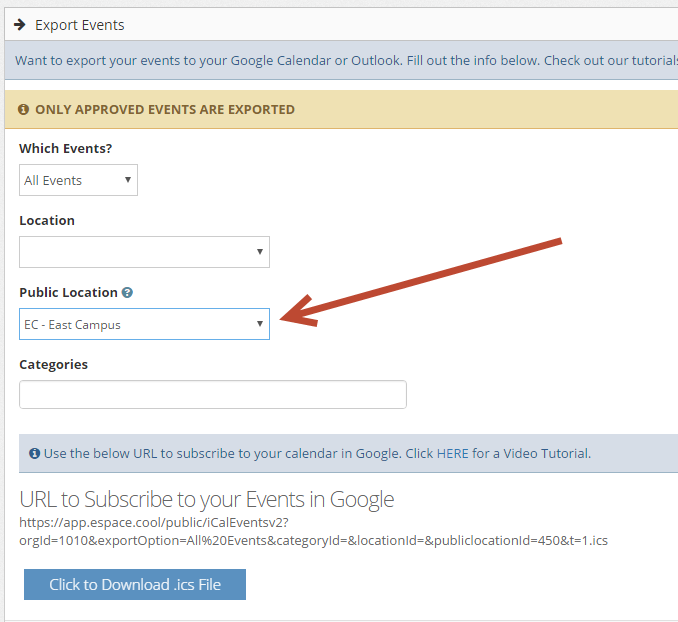Click the arrow icon beside Export Events

click(19, 25)
